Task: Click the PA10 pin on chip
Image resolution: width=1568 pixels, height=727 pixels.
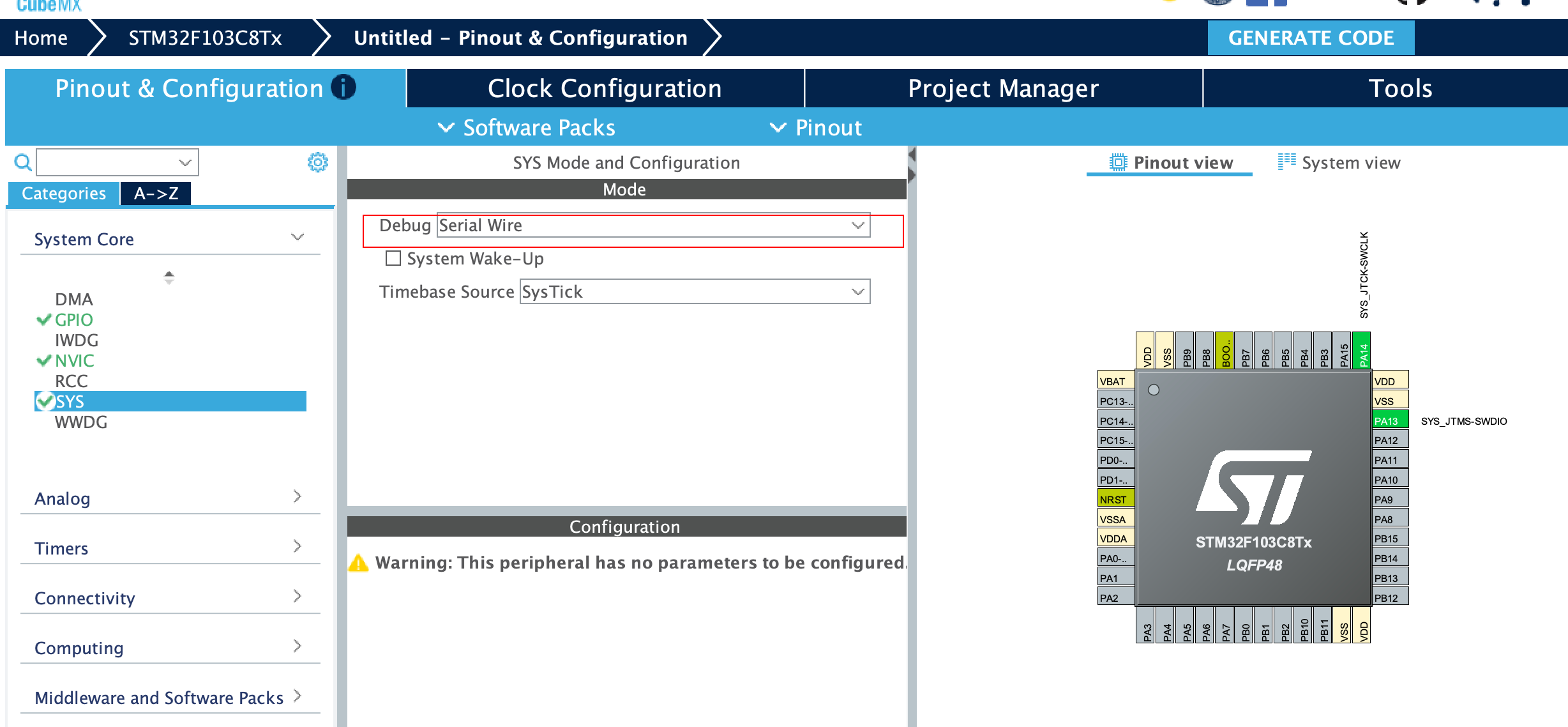Action: click(x=1391, y=479)
